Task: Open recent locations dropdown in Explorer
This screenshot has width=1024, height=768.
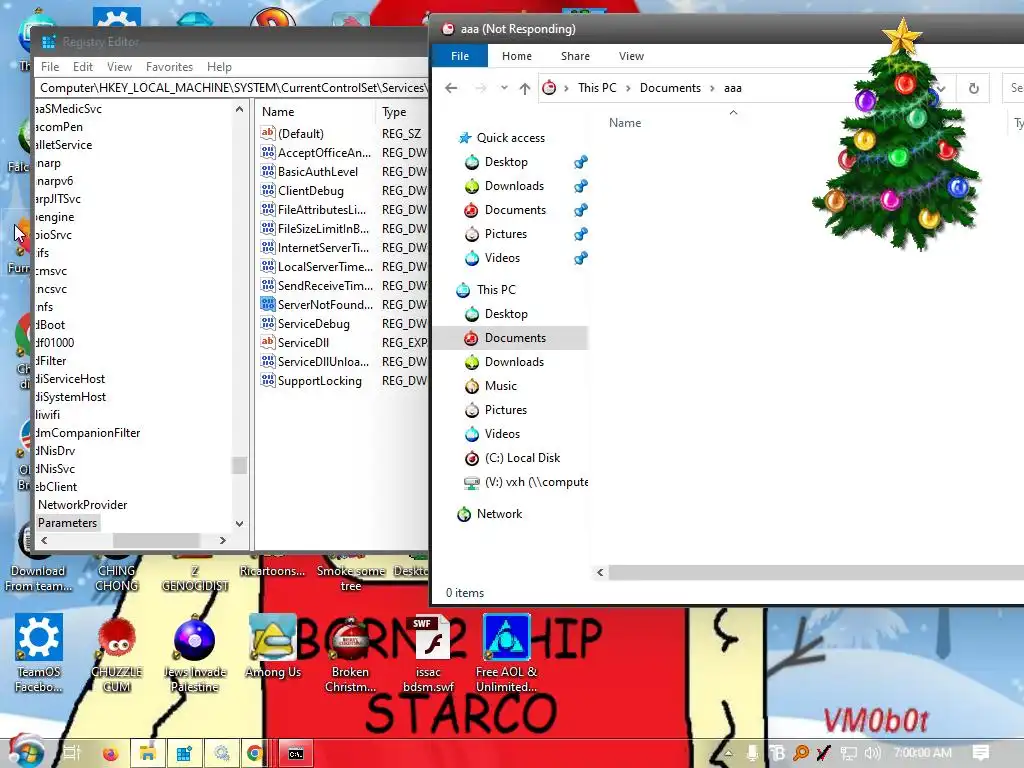Action: tap(504, 88)
